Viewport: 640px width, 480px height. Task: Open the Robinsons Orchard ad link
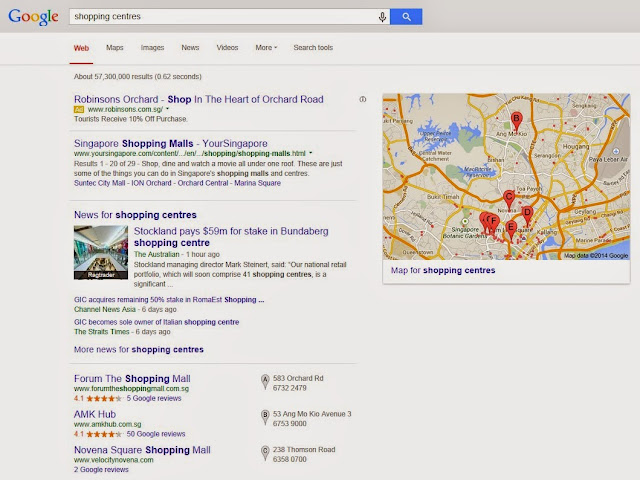point(199,99)
